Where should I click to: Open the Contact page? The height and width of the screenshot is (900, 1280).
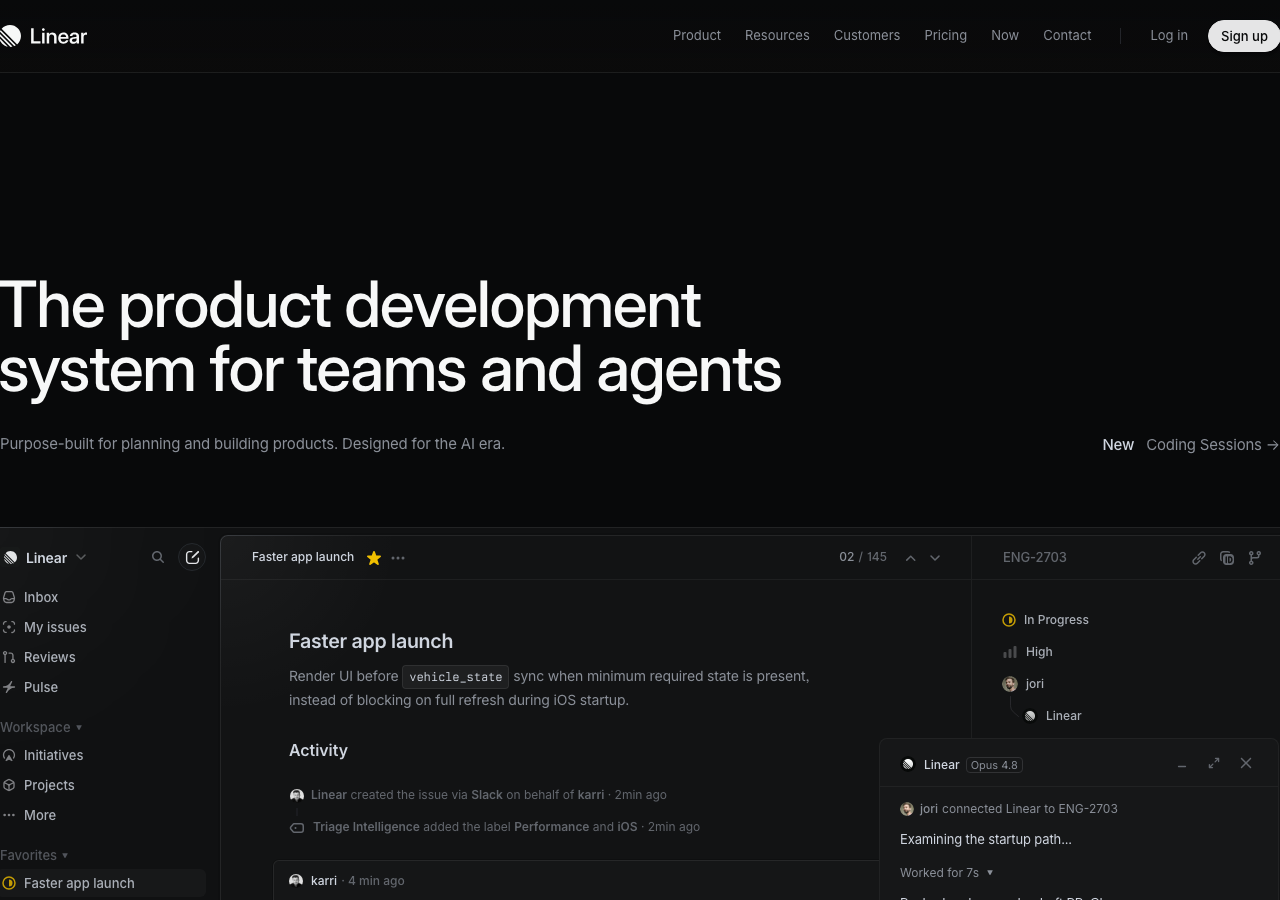click(1067, 35)
